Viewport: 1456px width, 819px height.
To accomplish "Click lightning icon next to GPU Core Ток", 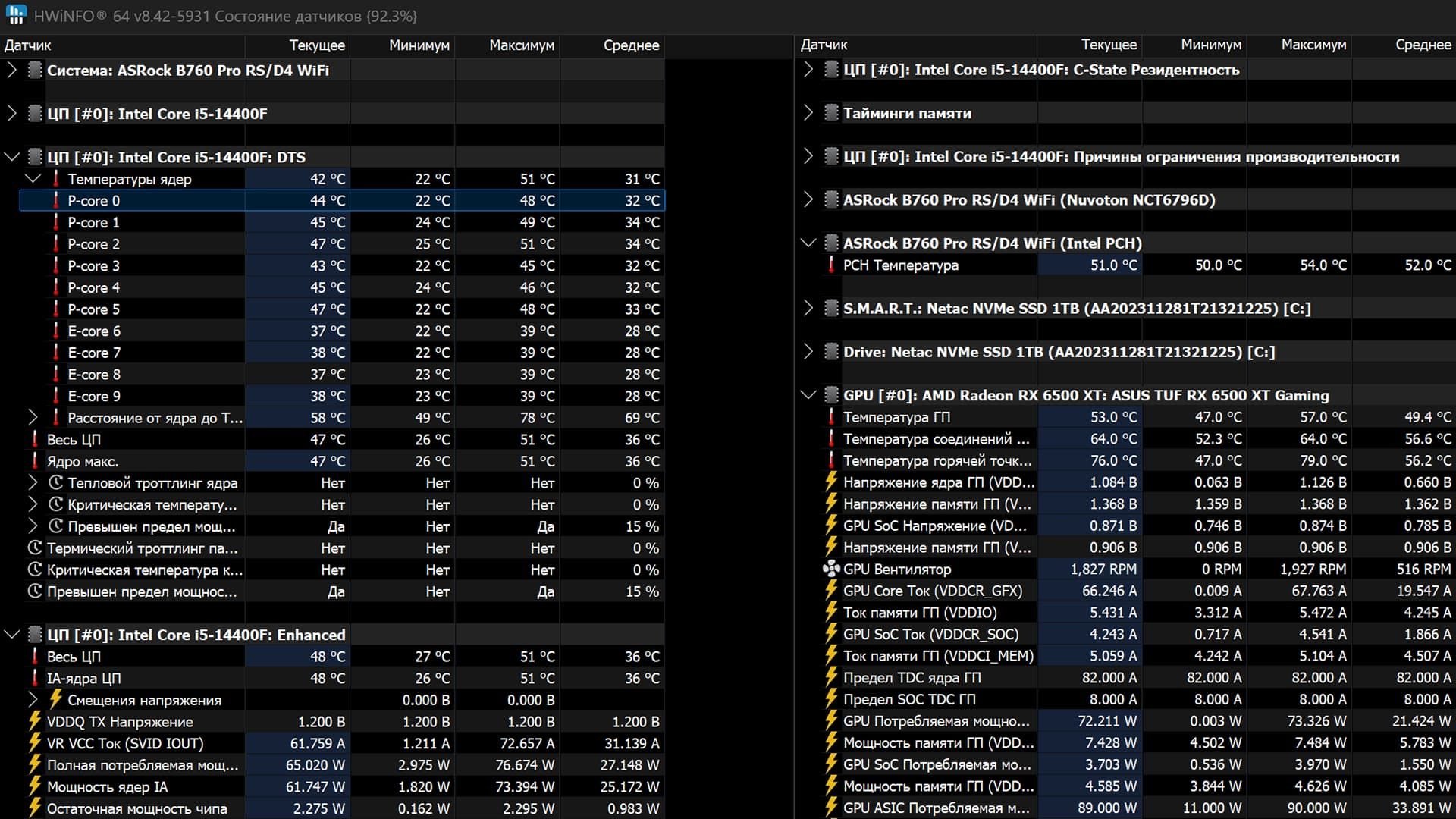I will tap(831, 591).
